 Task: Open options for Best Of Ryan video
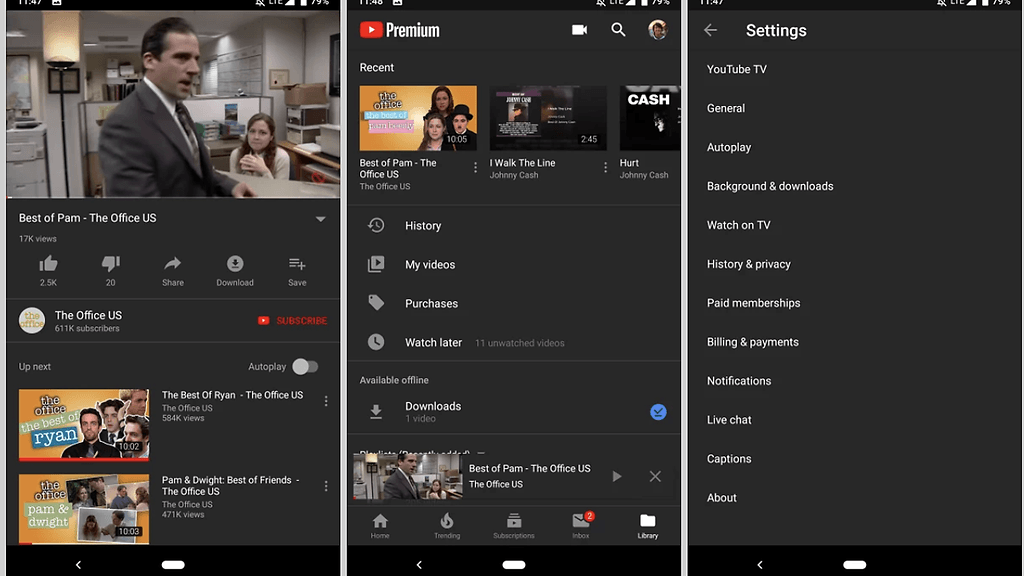coord(326,401)
